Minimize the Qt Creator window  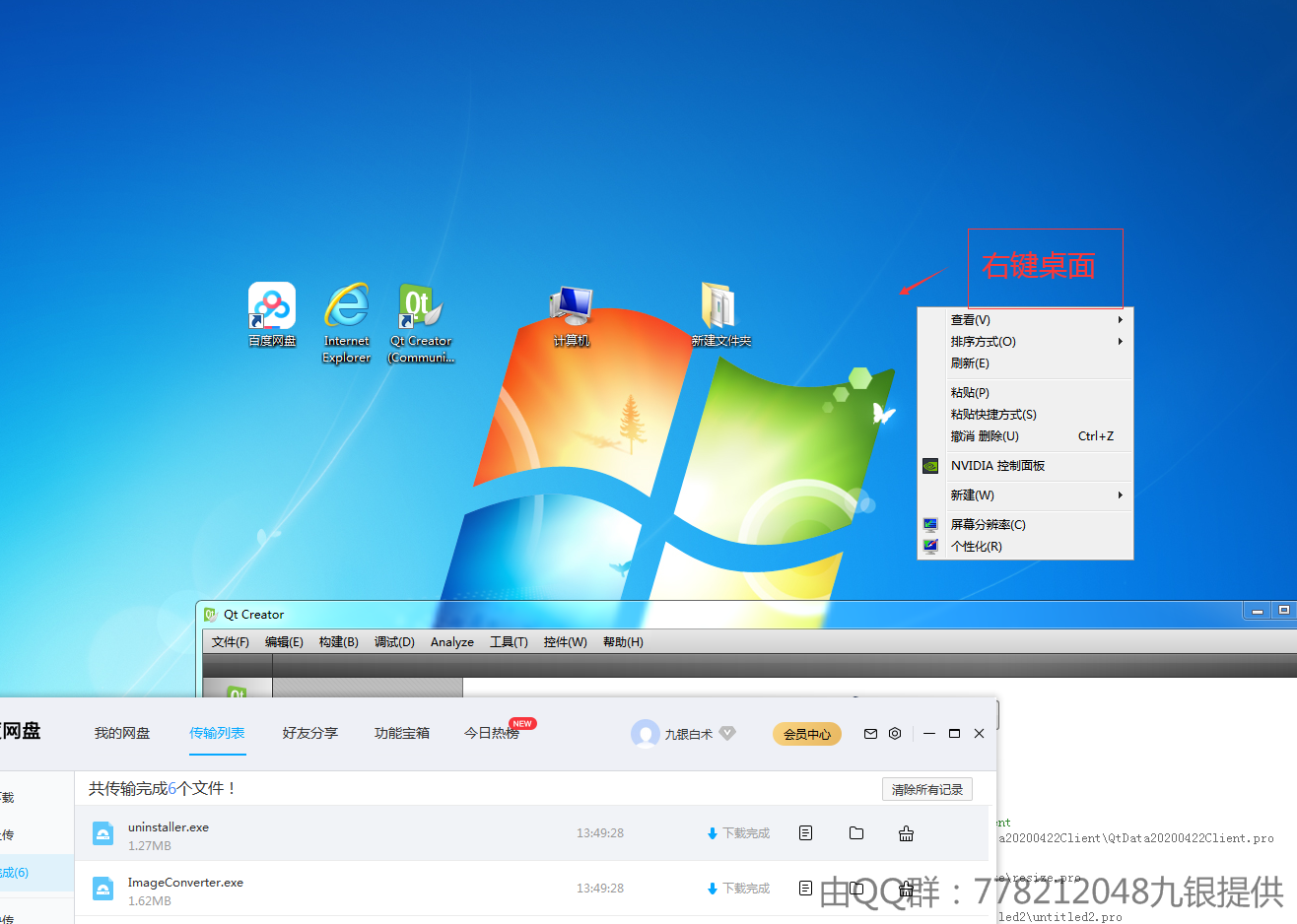(x=1257, y=611)
